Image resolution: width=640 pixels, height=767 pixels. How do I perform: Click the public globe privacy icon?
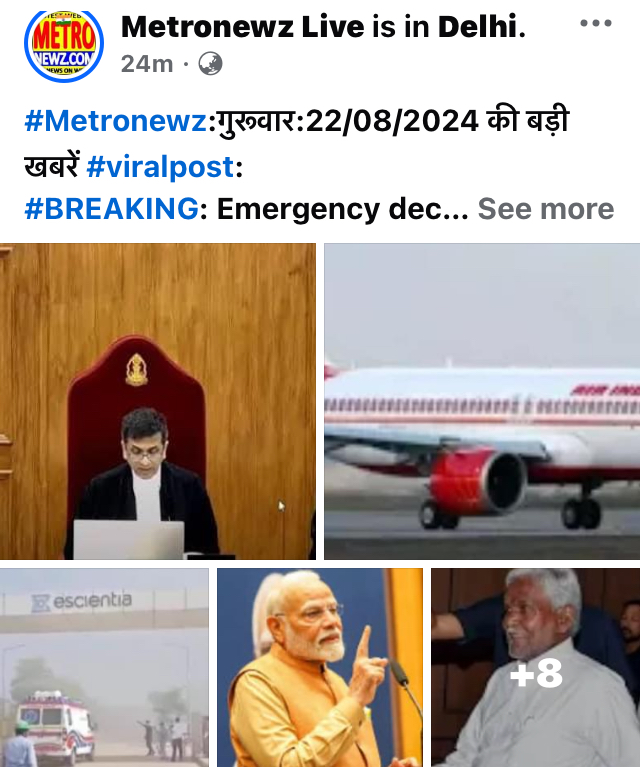(210, 64)
